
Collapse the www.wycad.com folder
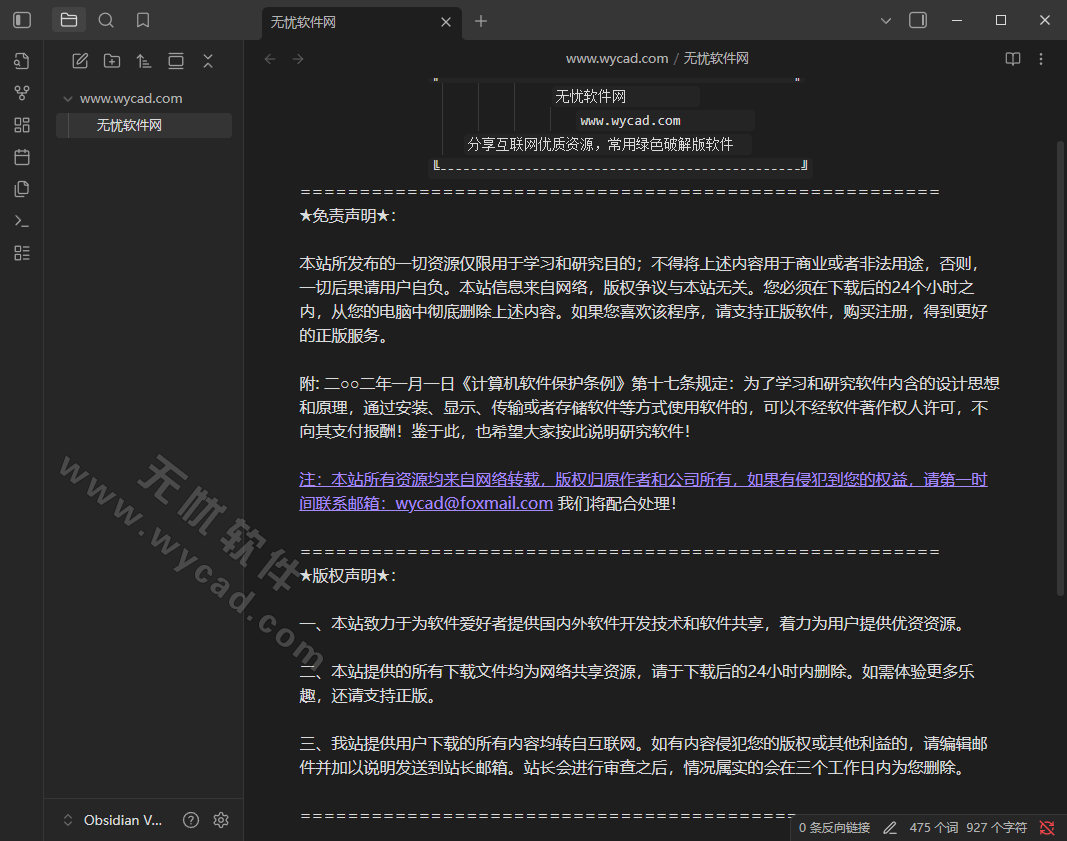tap(68, 98)
